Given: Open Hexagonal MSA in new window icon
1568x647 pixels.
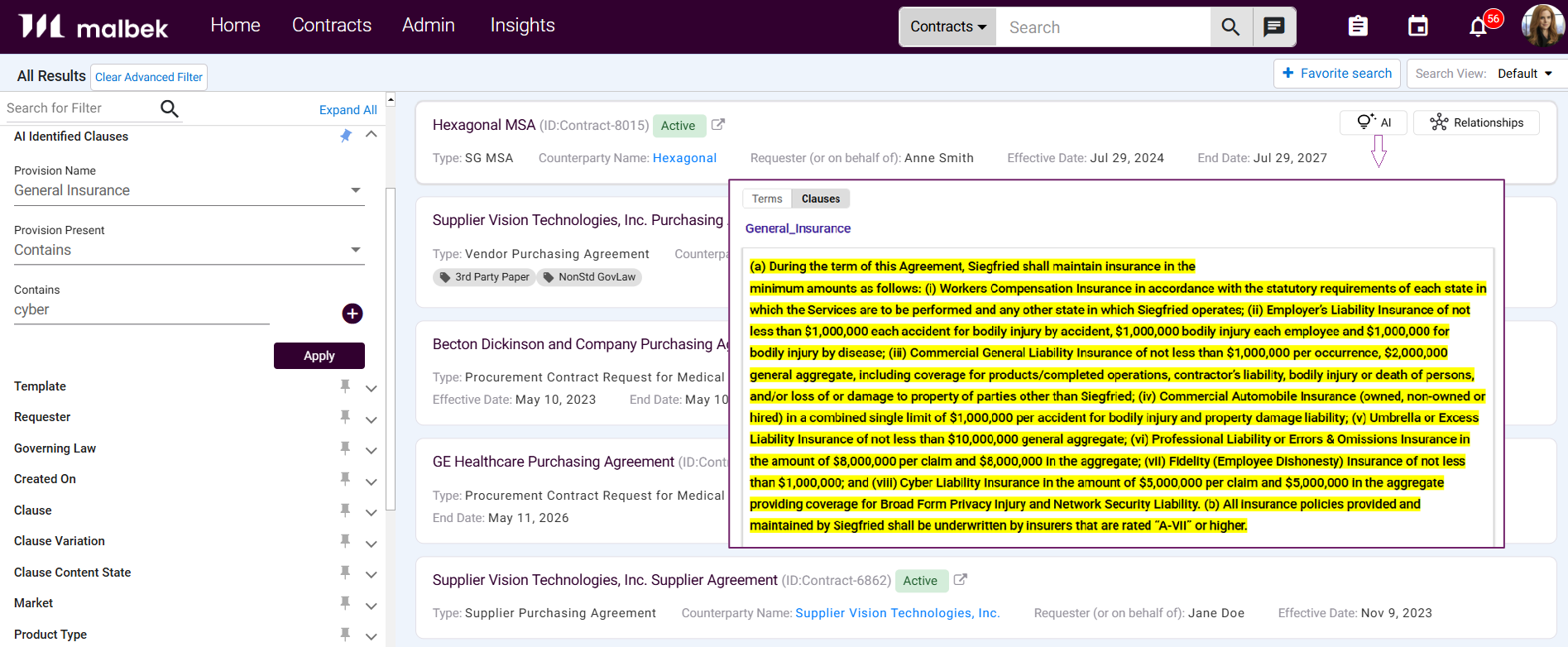Looking at the screenshot, I should [x=718, y=125].
